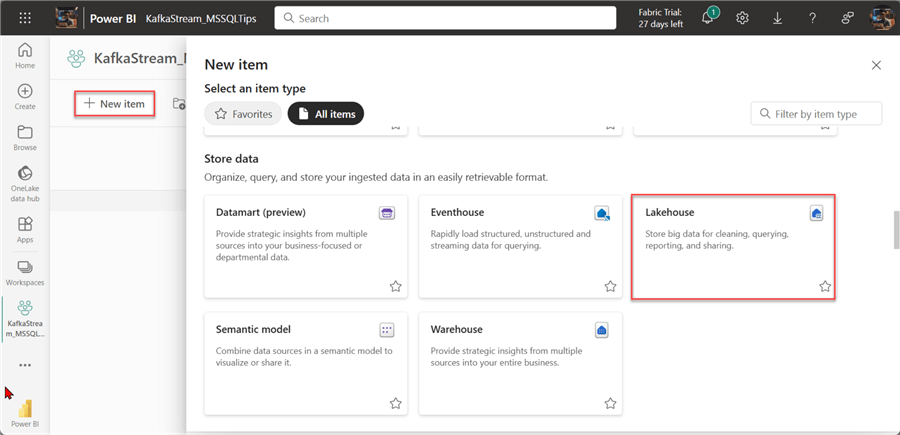
Task: Open OneLake data hub in sidebar
Action: pos(25,180)
